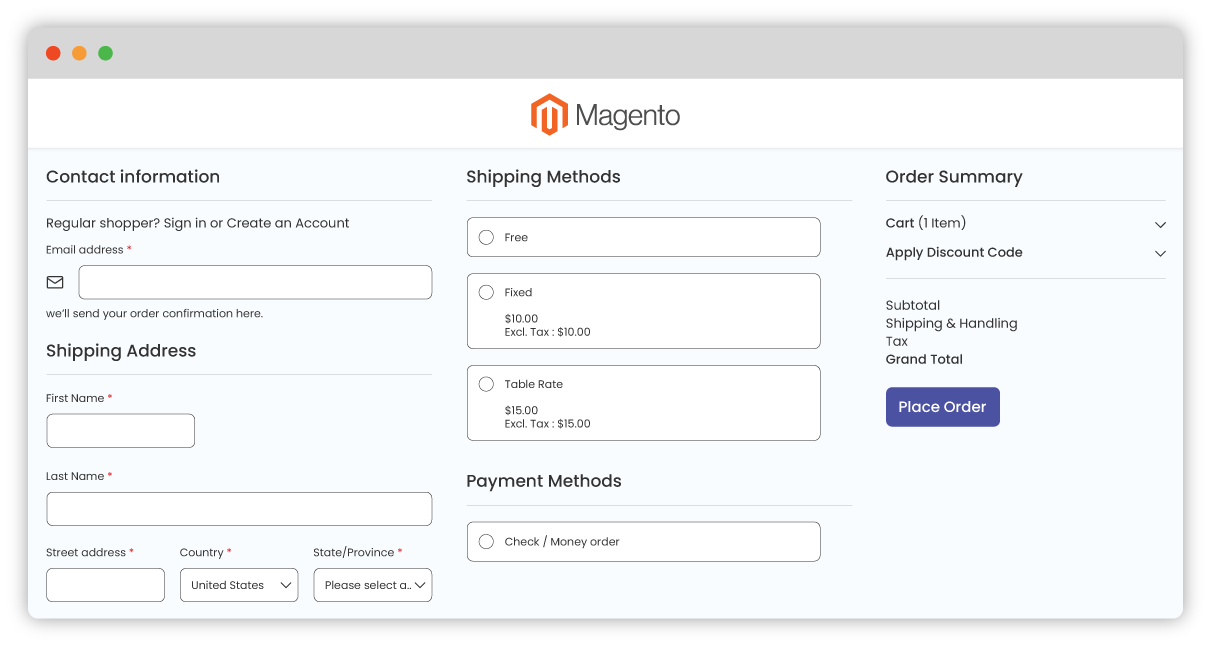The width and height of the screenshot is (1211, 646).
Task: Click the Contact information heading
Action: [x=133, y=177]
